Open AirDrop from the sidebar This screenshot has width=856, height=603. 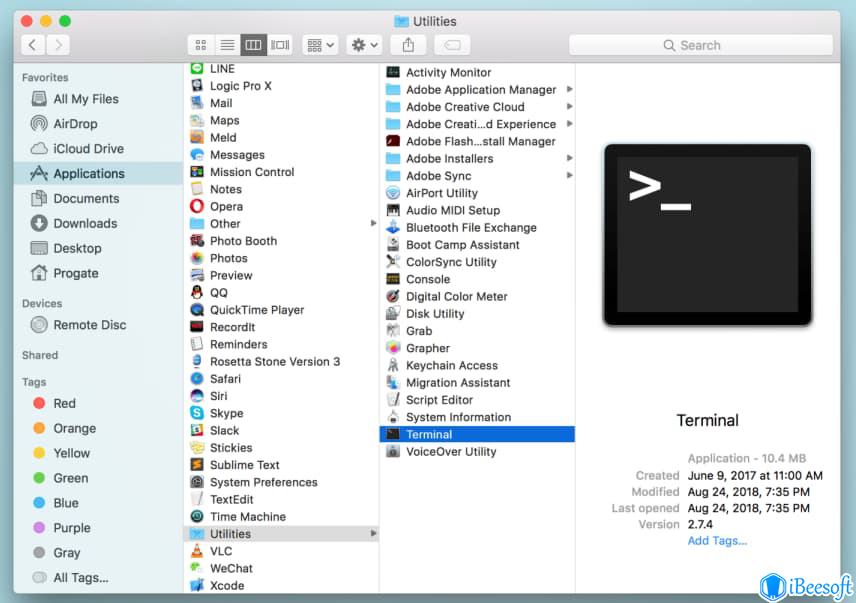tap(74, 123)
